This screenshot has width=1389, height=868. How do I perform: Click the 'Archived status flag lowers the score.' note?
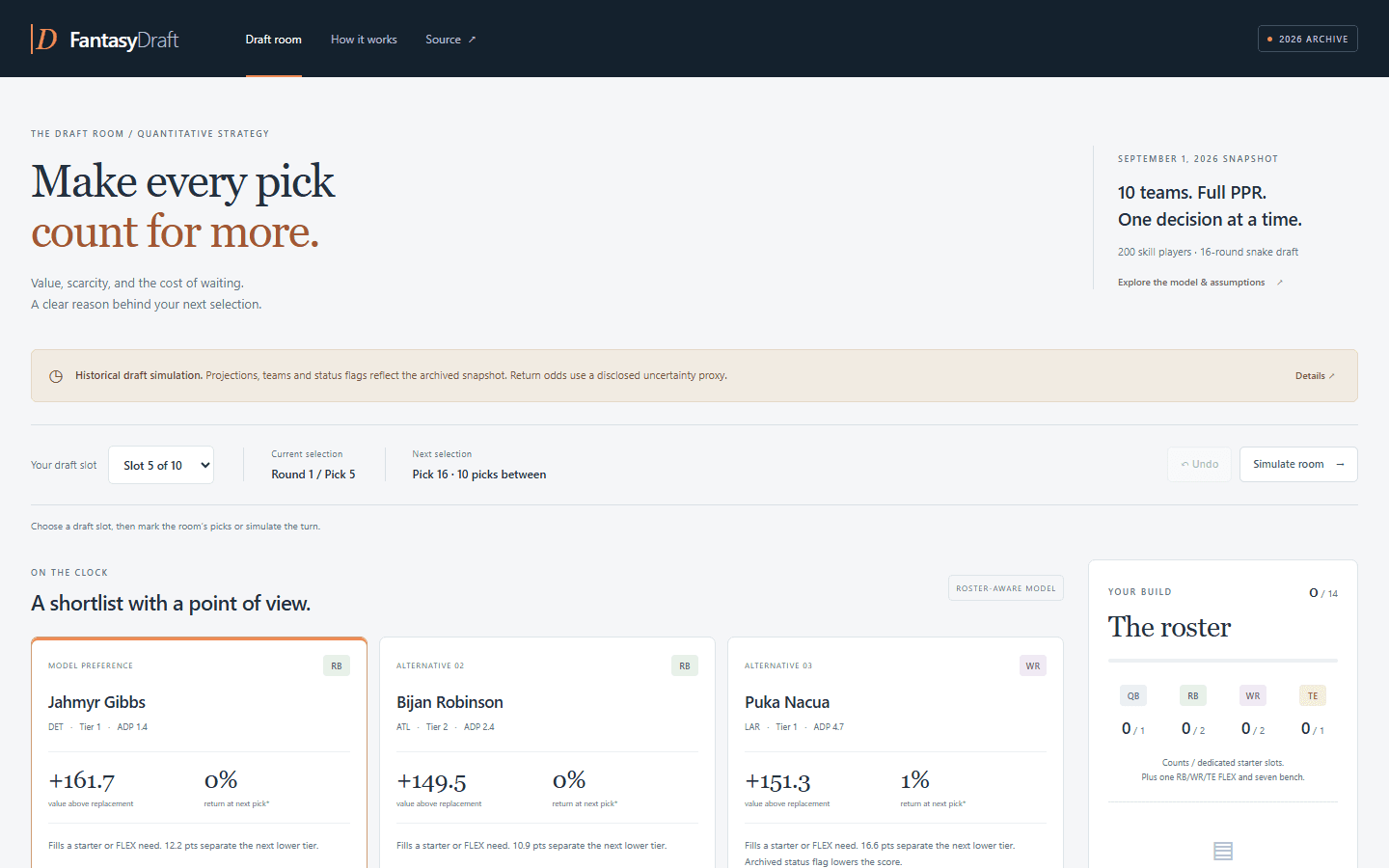pyautogui.click(x=823, y=862)
